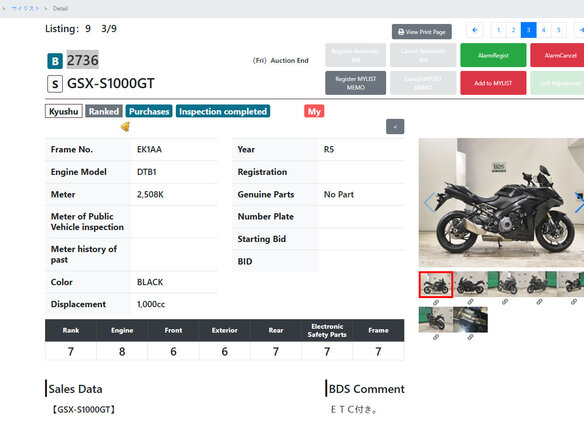Show previous photo with left gallery chevron
Screen dimensions: 584x438
point(430,202)
